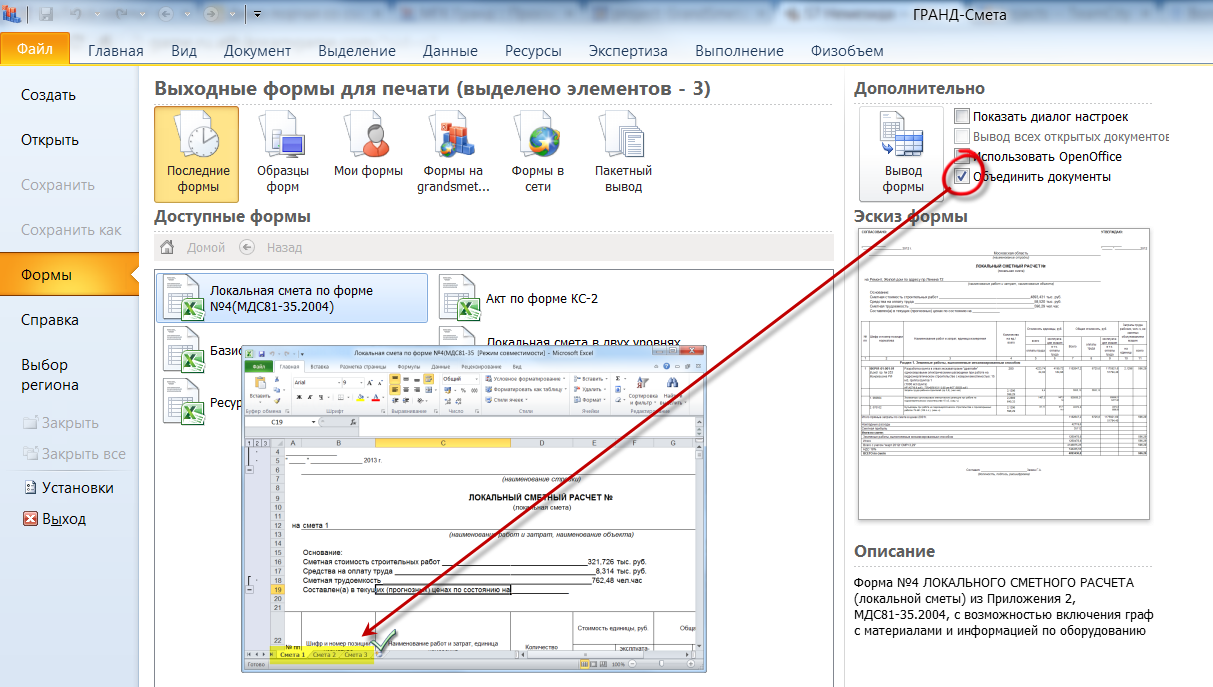This screenshot has height=687, width=1213.
Task: Open quick access toolbar customize dropdown
Action: 257,14
